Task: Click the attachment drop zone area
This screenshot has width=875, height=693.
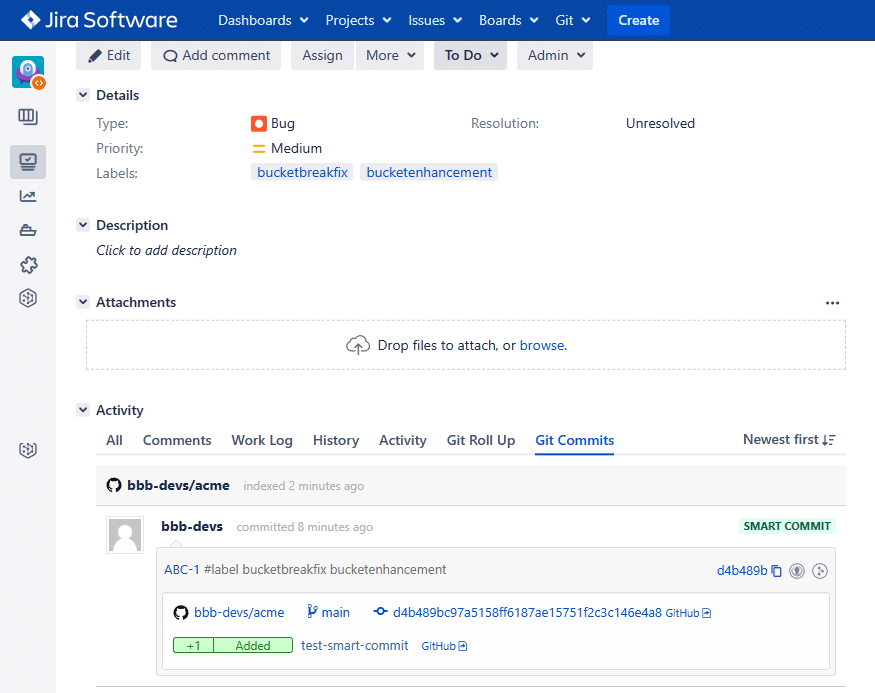Action: pos(466,345)
